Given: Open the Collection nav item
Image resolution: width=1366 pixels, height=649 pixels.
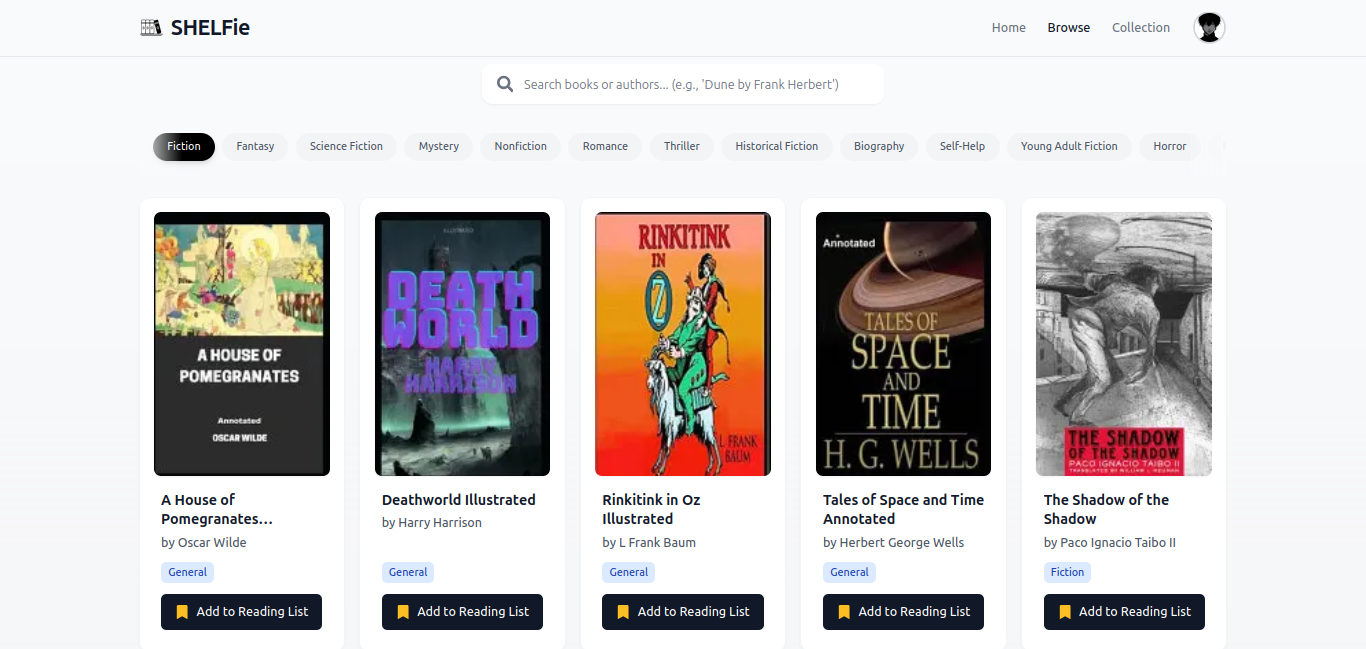Looking at the screenshot, I should pyautogui.click(x=1140, y=28).
